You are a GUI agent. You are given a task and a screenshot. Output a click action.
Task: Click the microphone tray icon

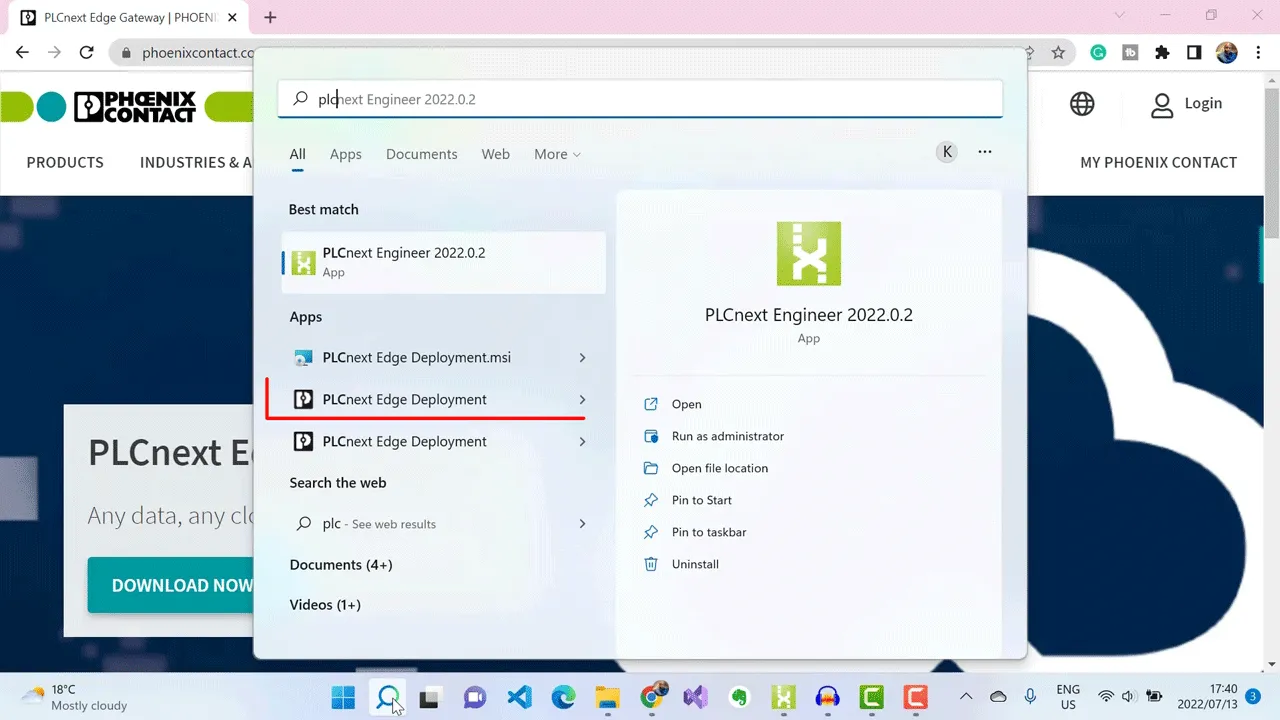1030,696
